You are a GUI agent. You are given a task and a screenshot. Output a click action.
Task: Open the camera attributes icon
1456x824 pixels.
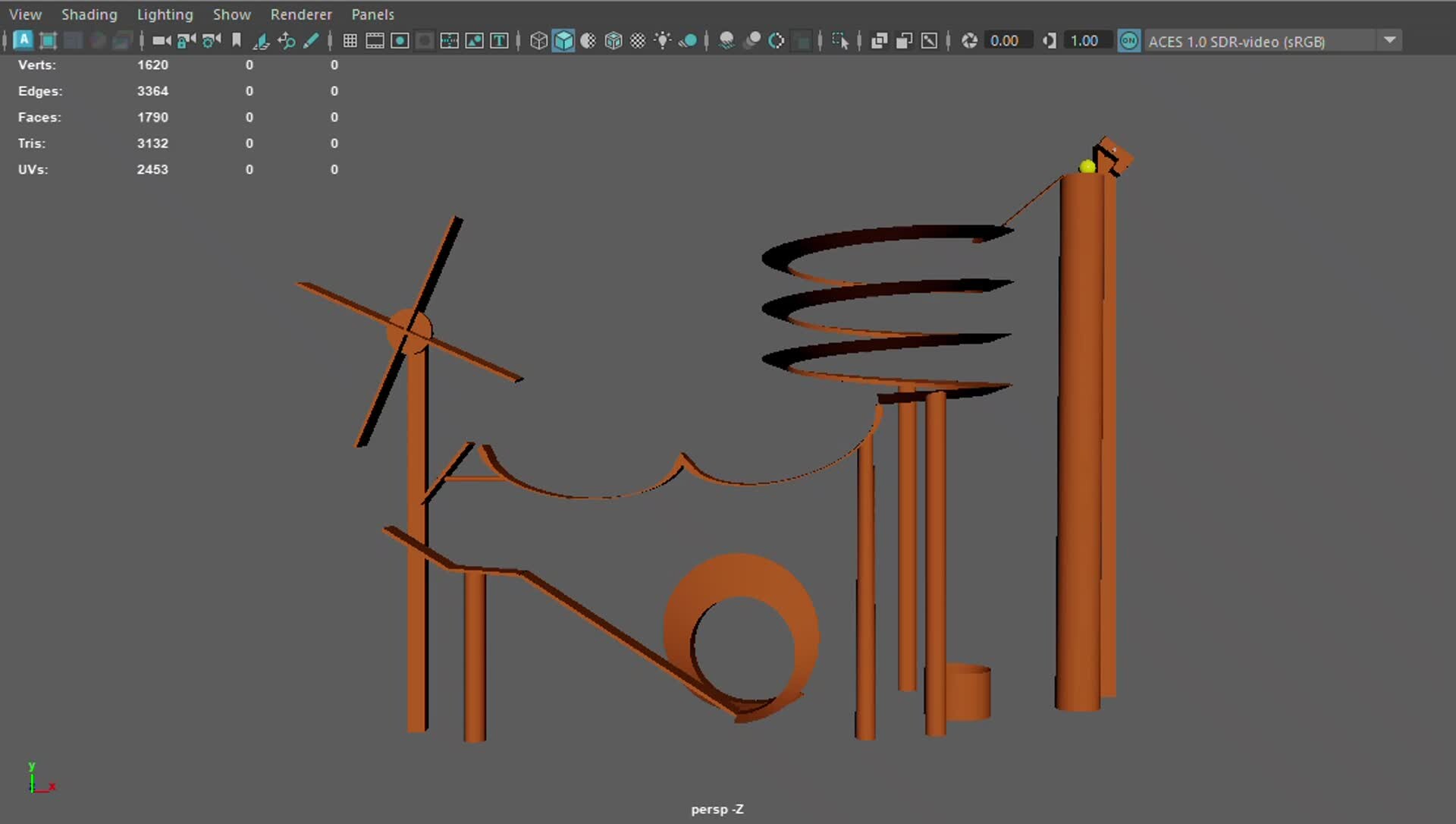click(210, 41)
